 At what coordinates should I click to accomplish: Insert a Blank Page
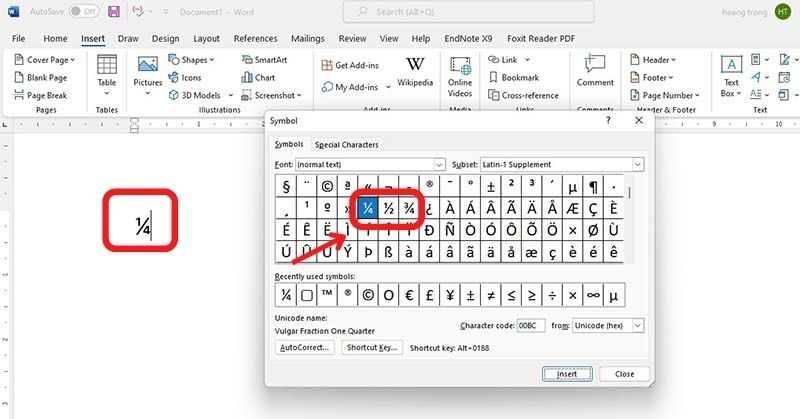41,78
